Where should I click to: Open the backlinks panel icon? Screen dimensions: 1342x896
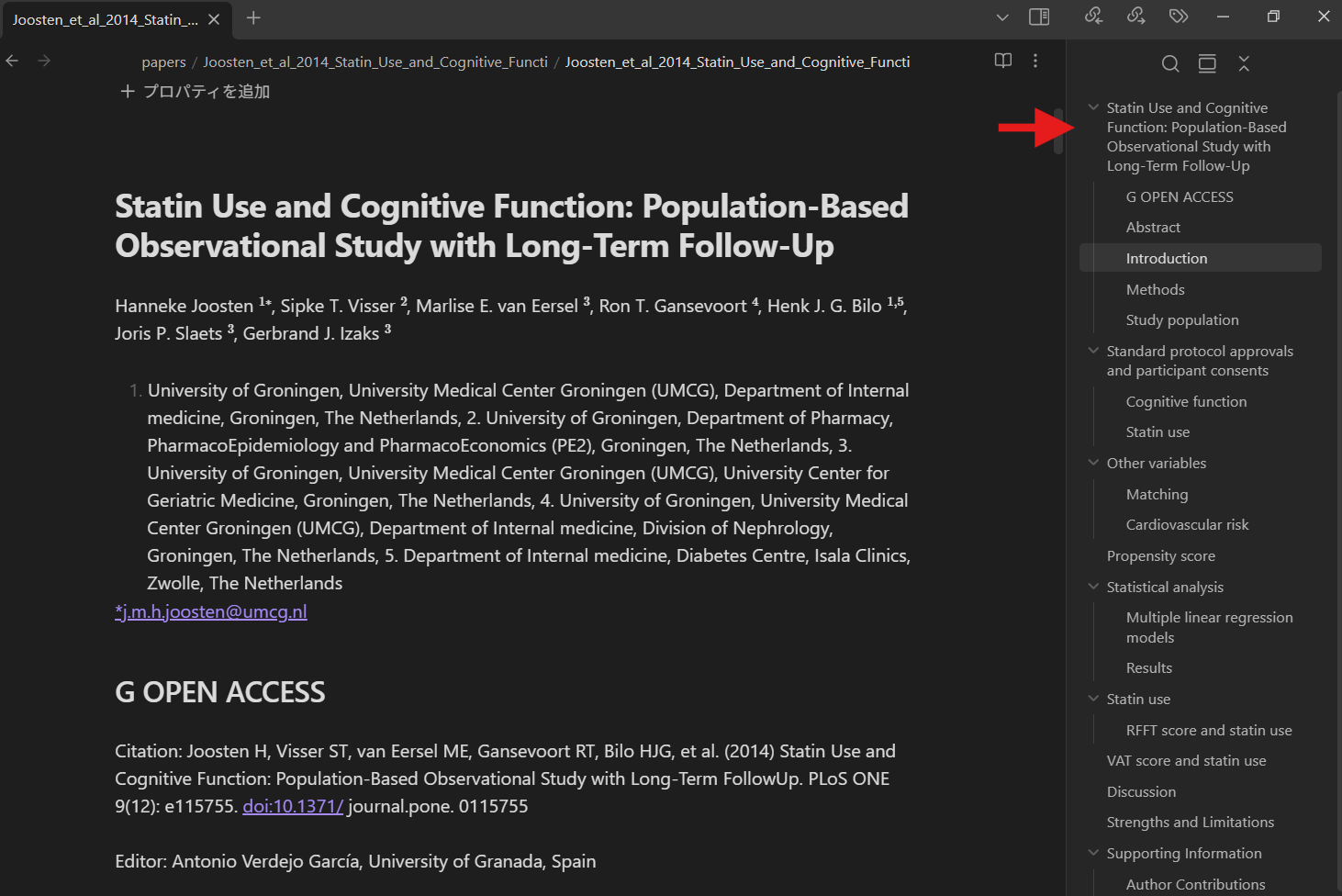pos(1093,16)
